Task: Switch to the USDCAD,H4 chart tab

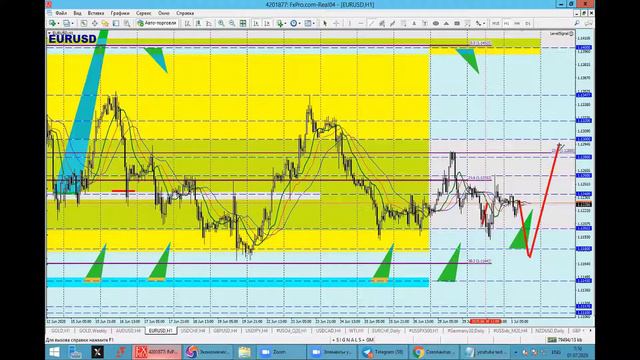Action: point(328,331)
